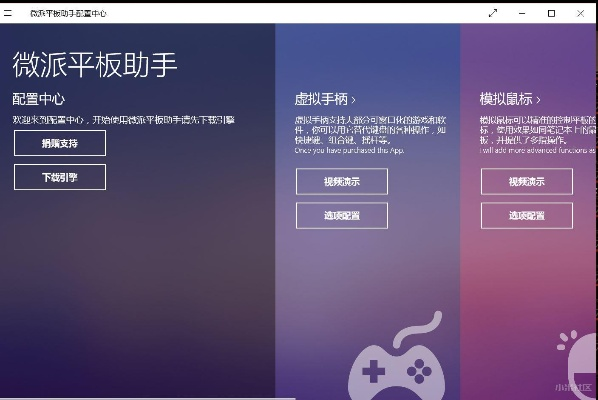
Task: Click the 微派平板助手 main title
Action: 95,64
